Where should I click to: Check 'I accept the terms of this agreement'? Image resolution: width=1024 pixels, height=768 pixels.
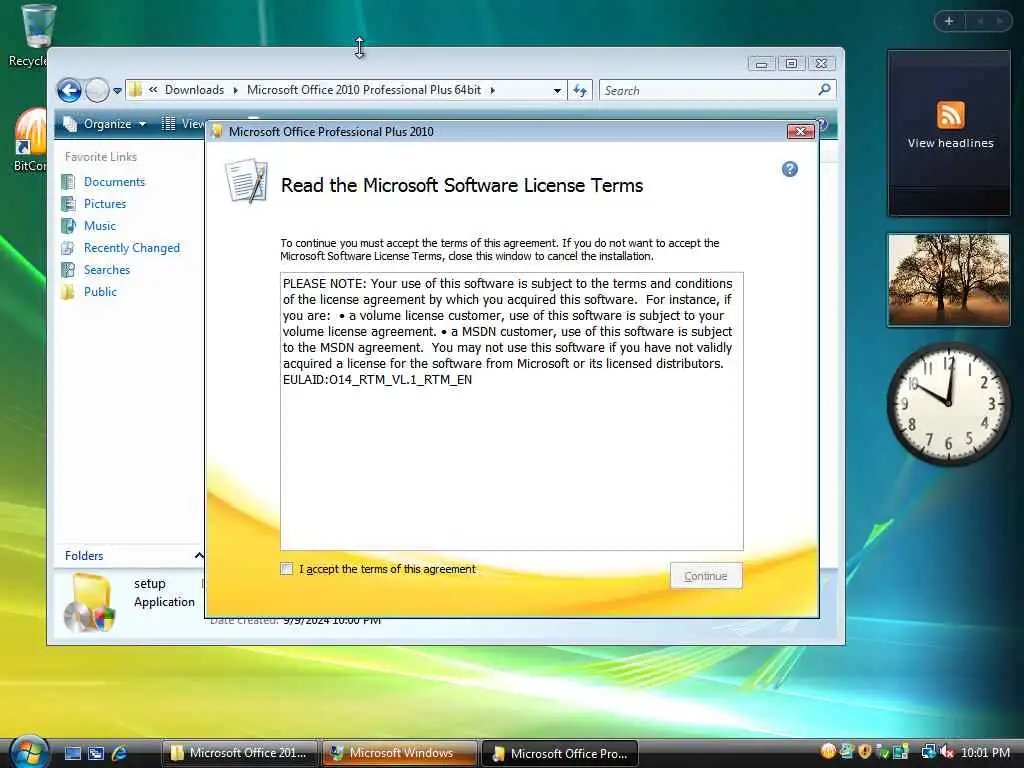pyautogui.click(x=287, y=569)
